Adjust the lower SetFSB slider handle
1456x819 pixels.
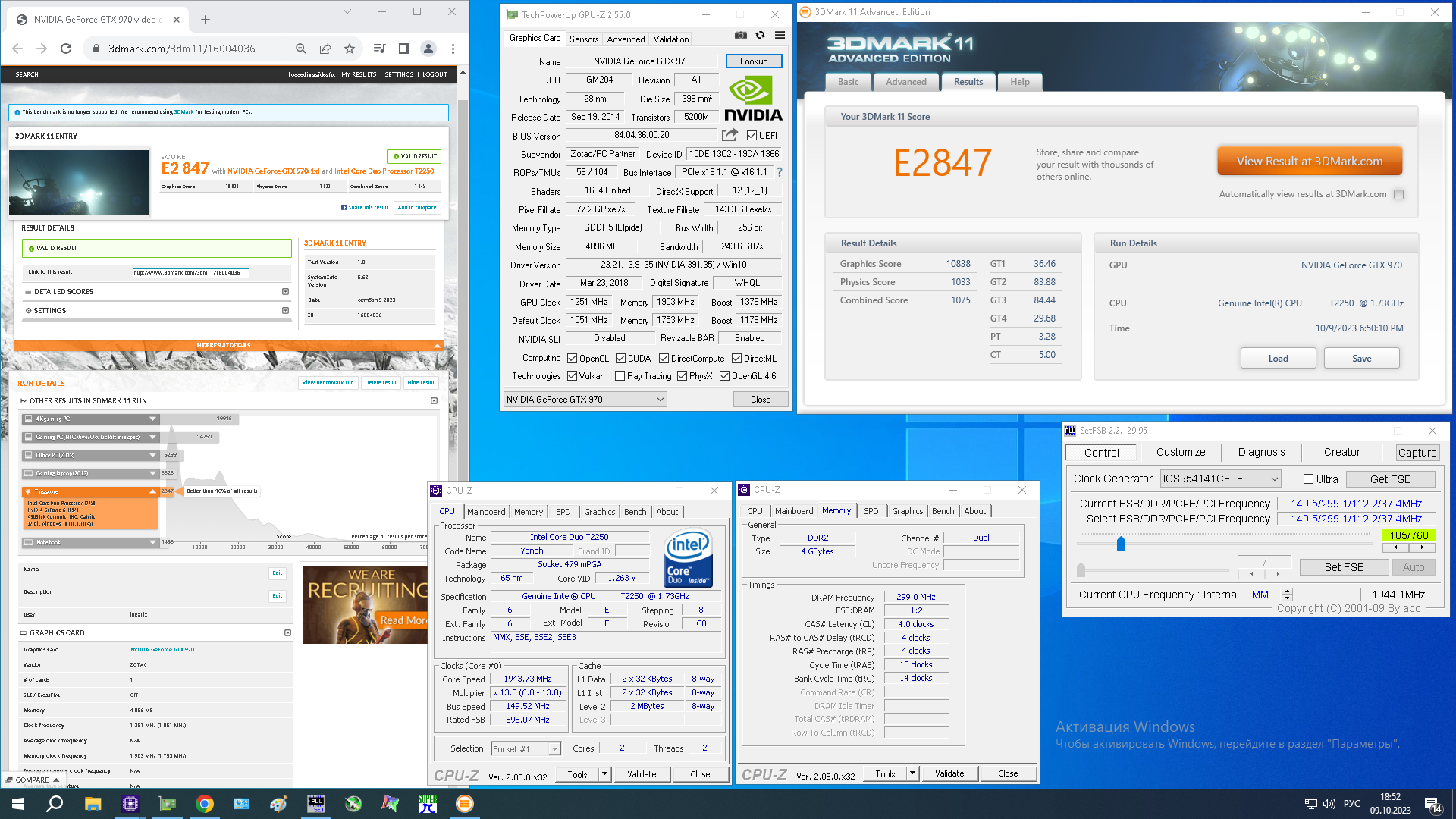pyautogui.click(x=1081, y=569)
